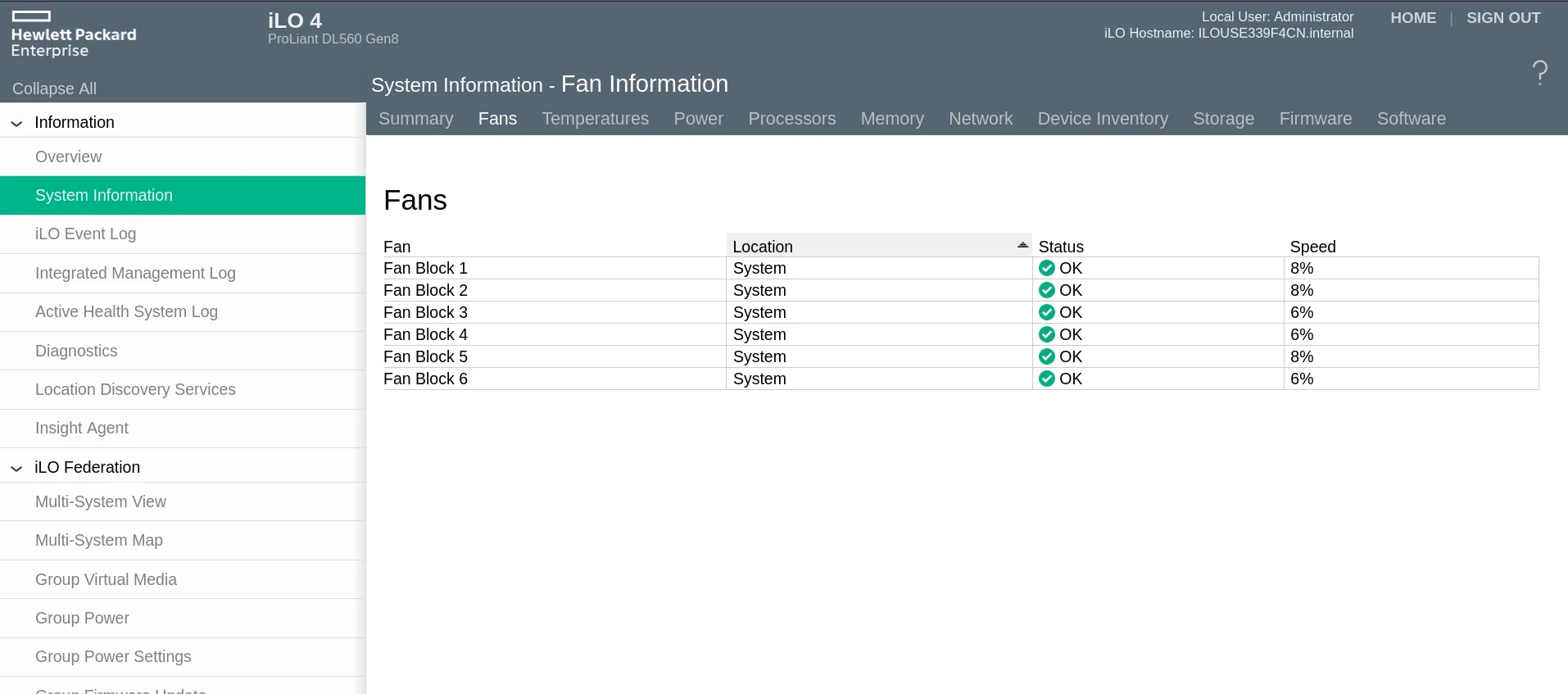Select System Information in the sidebar
The image size is (1568, 694).
183,195
